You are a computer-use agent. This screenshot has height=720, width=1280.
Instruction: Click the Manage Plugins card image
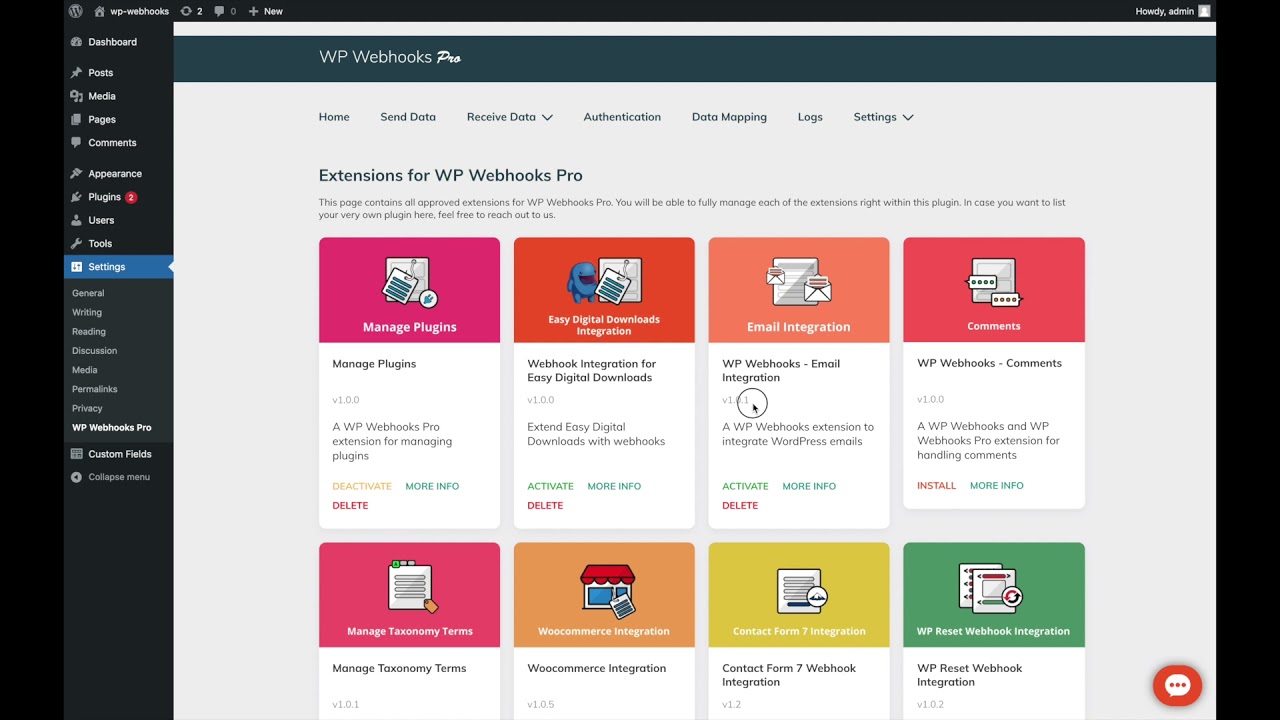pos(409,290)
